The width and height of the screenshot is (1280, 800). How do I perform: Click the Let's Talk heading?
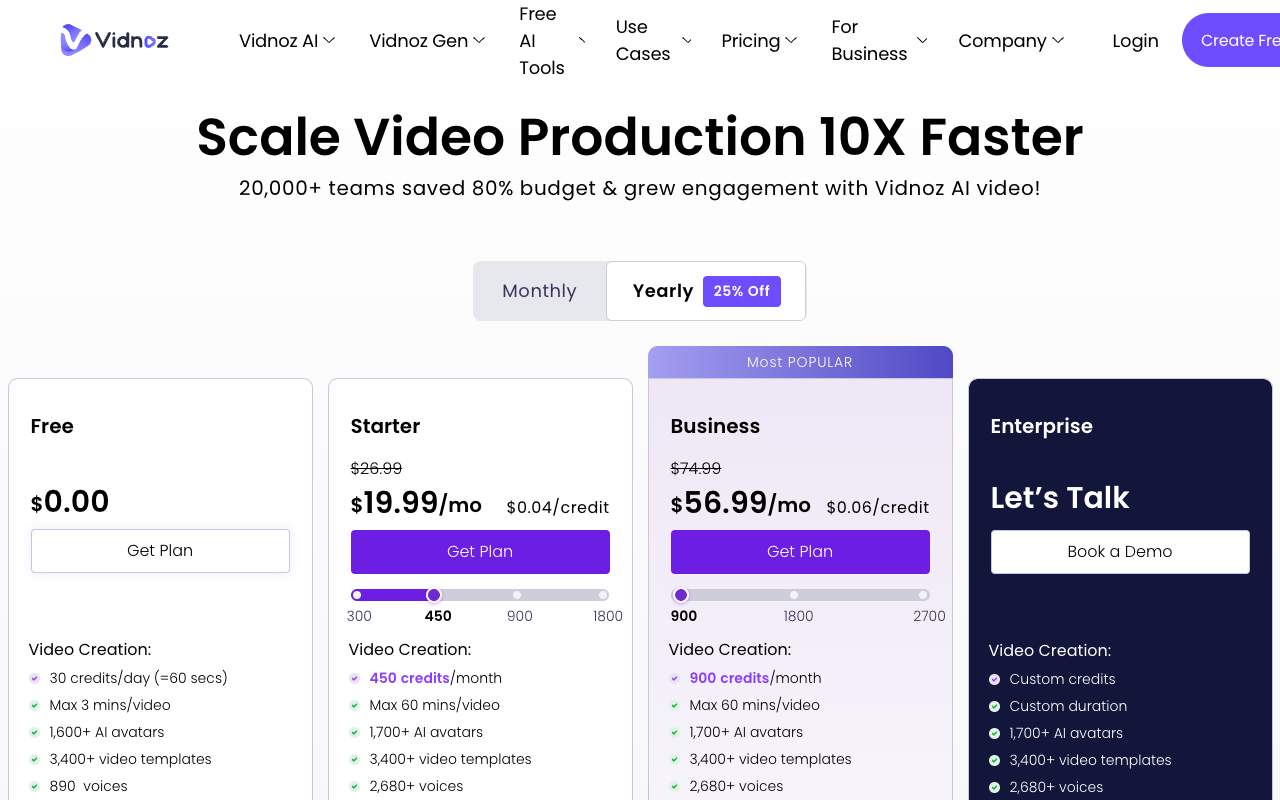tap(1060, 497)
